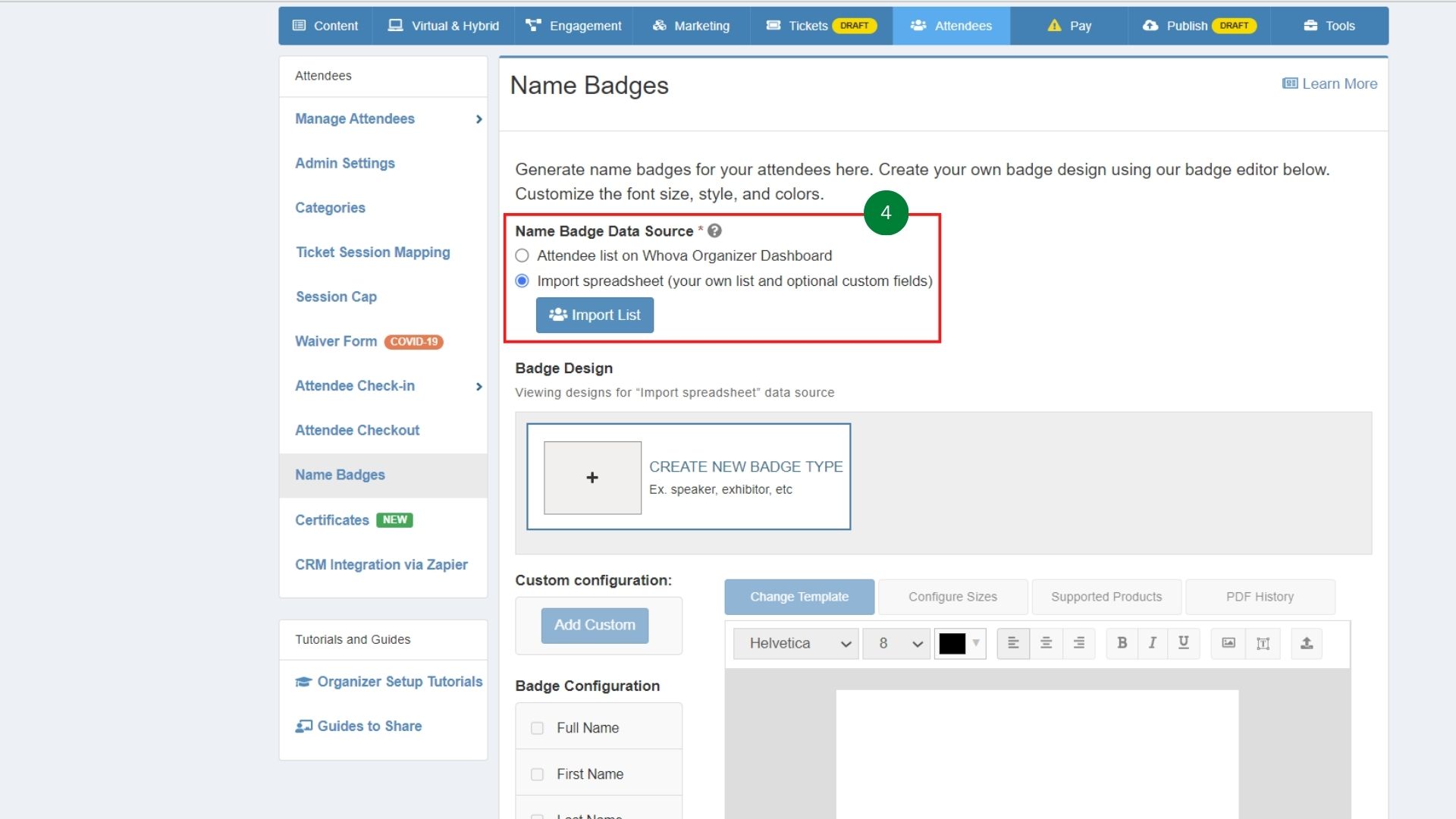The height and width of the screenshot is (819, 1456).
Task: Select the right alignment icon
Action: (1079, 643)
